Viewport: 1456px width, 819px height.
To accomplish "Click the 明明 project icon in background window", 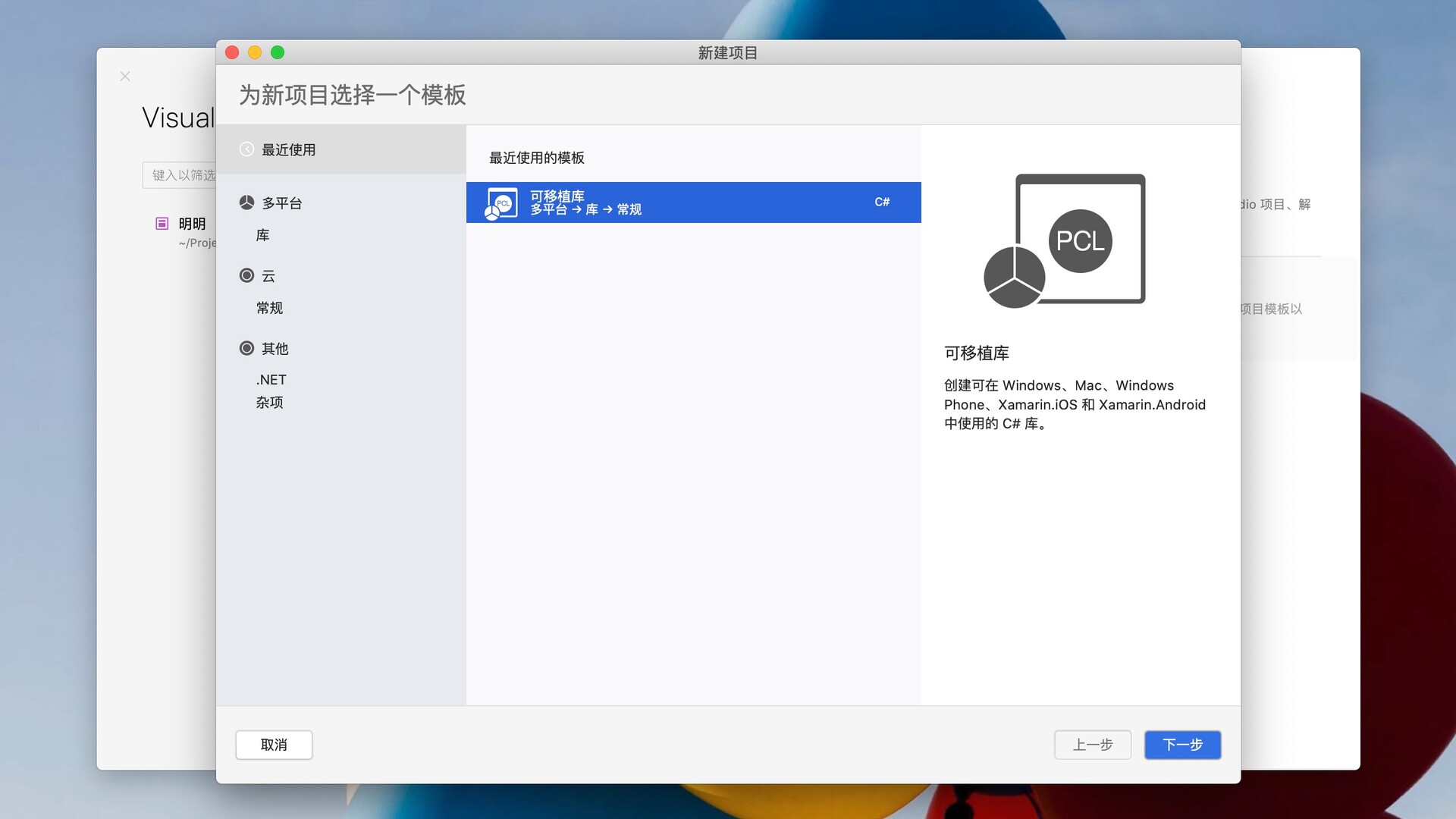I will point(162,223).
